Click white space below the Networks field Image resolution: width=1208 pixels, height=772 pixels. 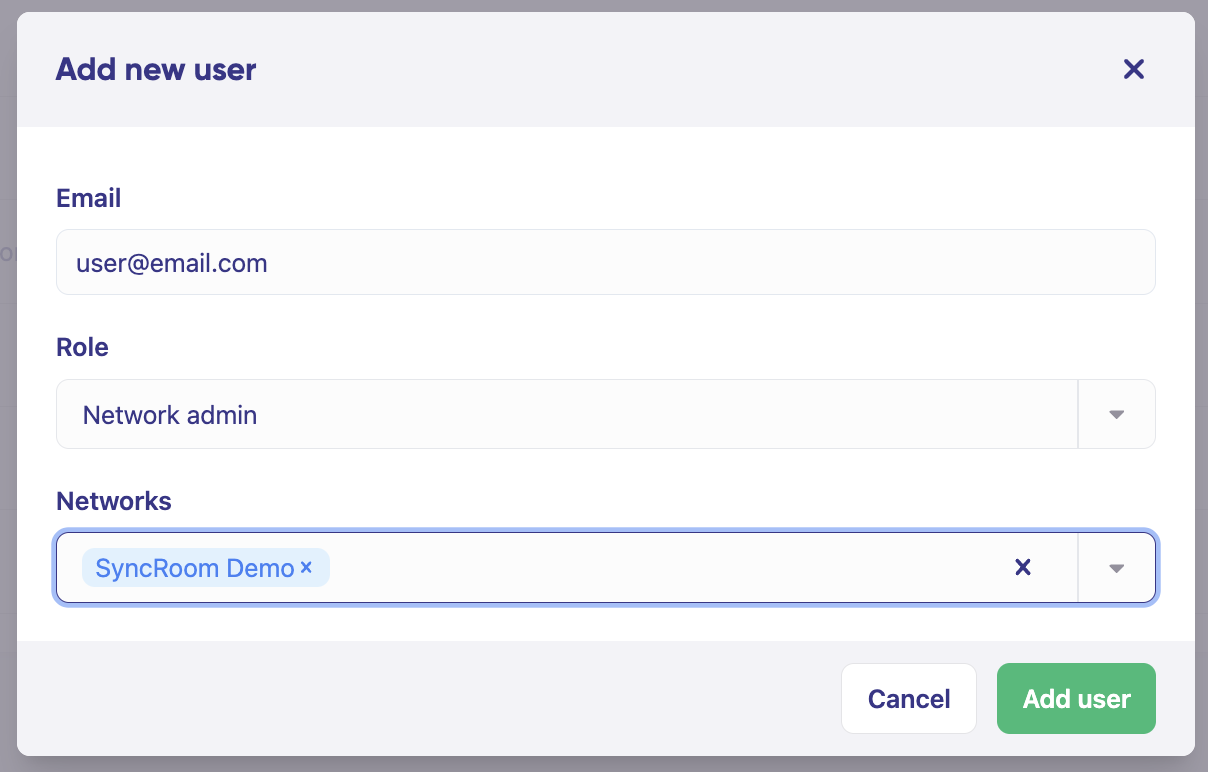click(600, 623)
